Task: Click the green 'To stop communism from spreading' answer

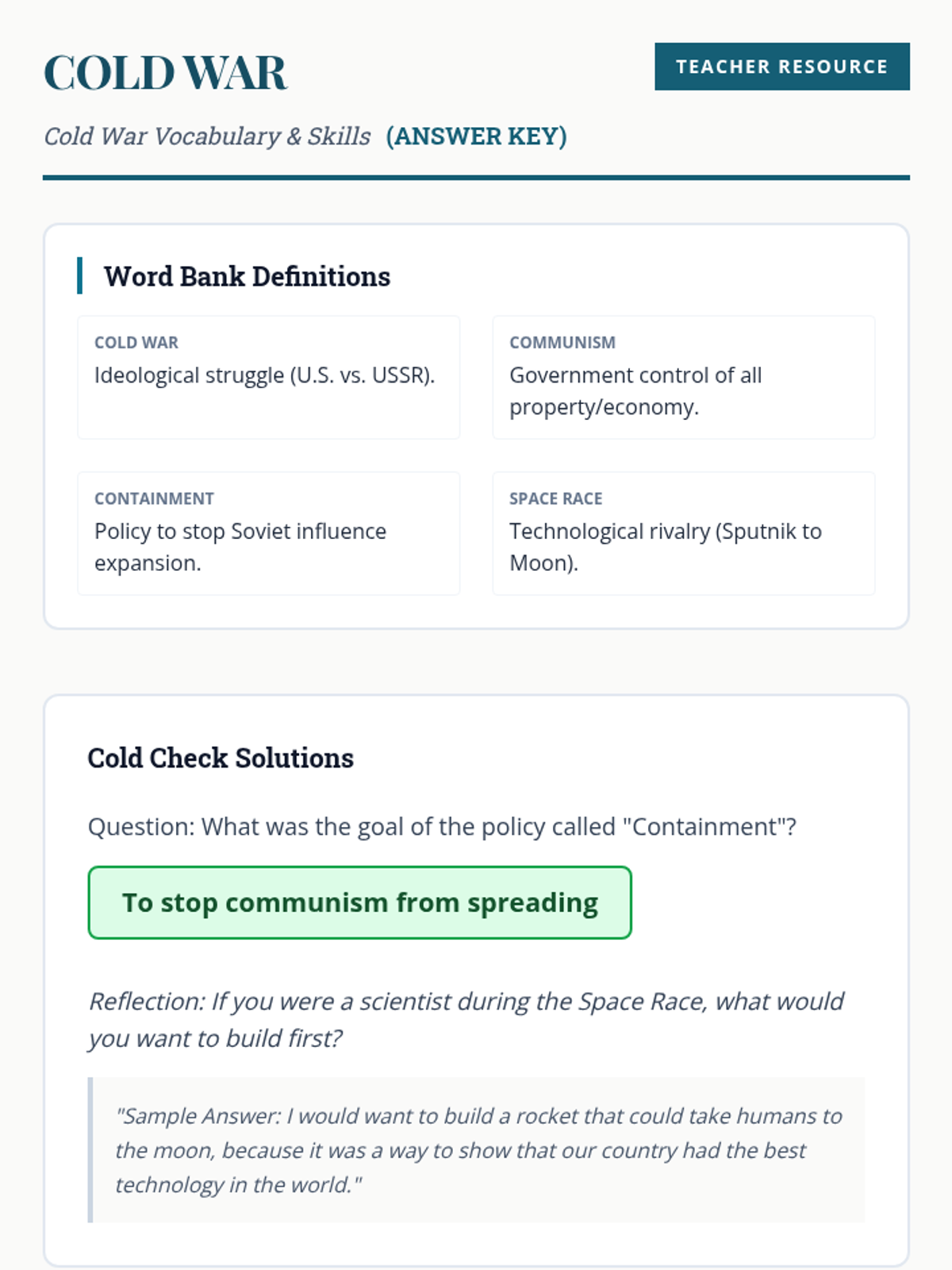Action: click(360, 902)
